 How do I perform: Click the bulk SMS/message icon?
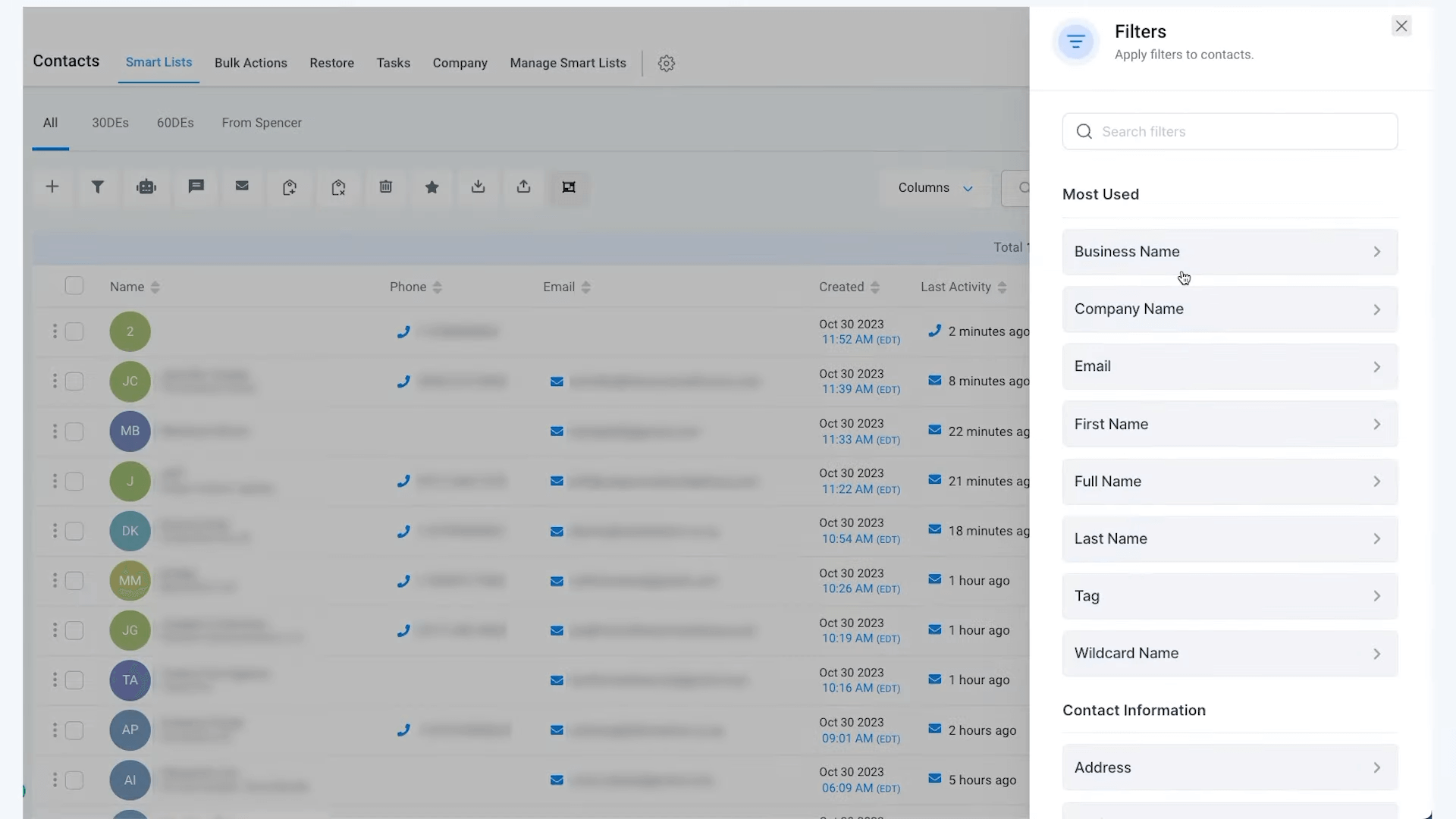tap(197, 187)
